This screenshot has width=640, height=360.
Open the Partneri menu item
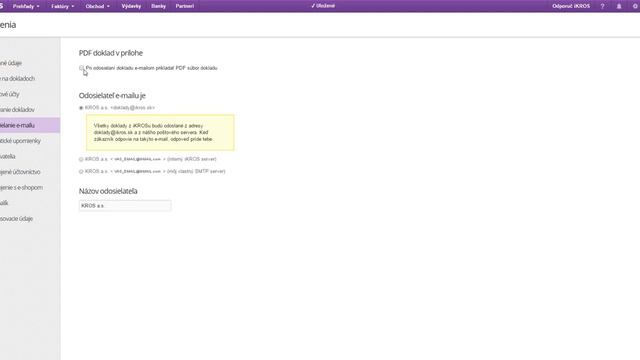pos(184,6)
